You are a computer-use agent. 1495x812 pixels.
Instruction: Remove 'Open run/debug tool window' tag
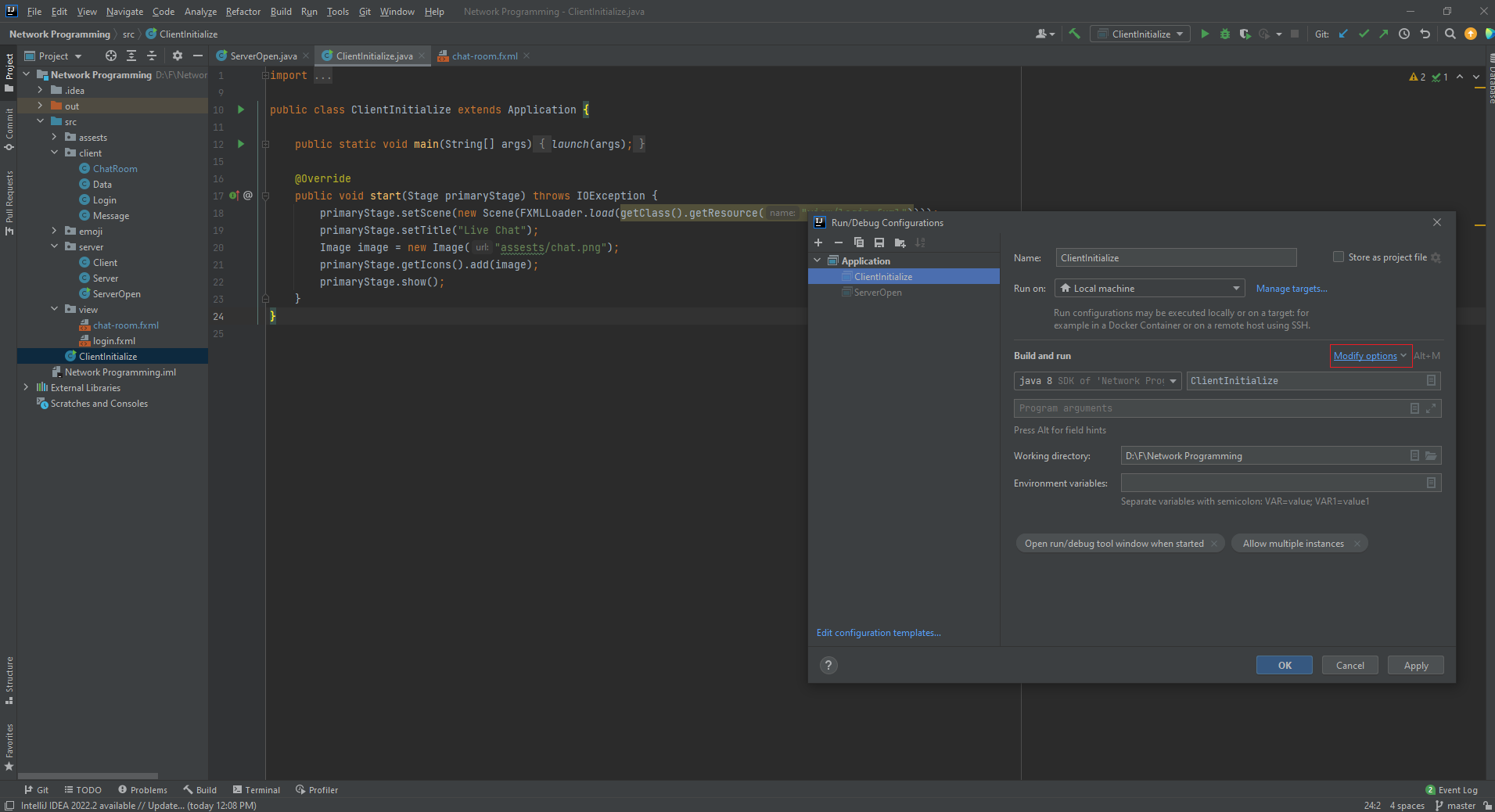(1214, 544)
